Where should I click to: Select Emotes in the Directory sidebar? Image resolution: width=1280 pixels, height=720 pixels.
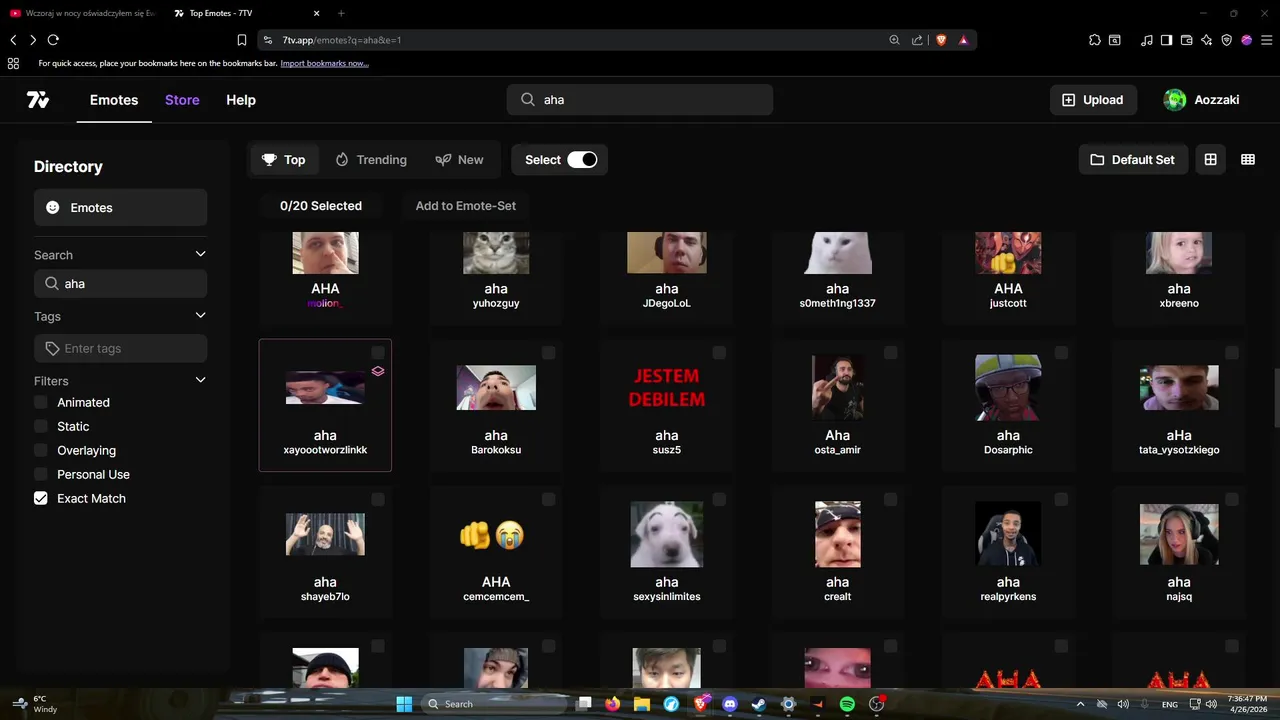[x=120, y=207]
